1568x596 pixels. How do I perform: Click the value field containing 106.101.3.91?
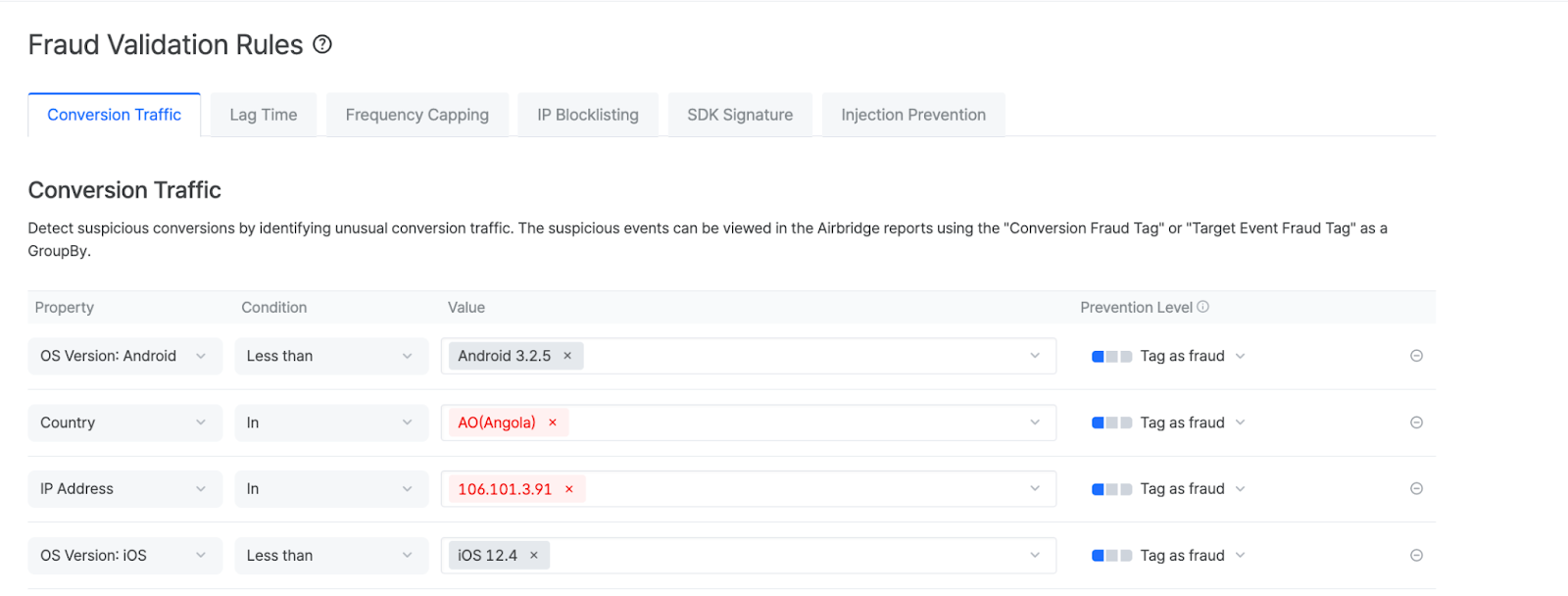click(804, 489)
